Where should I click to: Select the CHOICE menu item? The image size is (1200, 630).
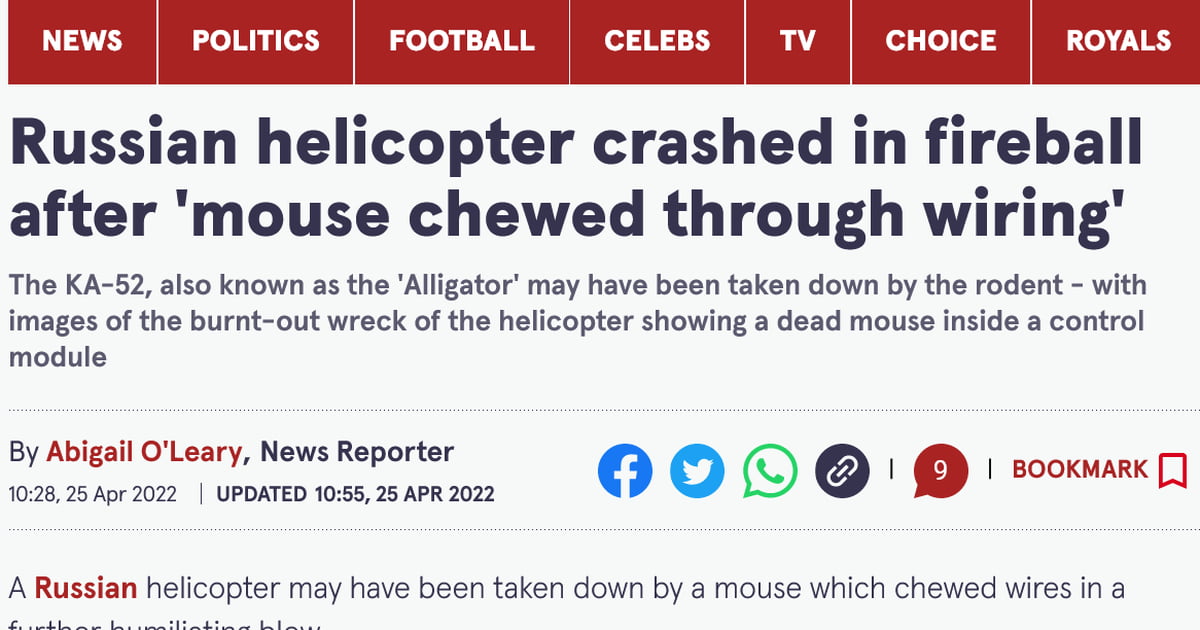940,41
